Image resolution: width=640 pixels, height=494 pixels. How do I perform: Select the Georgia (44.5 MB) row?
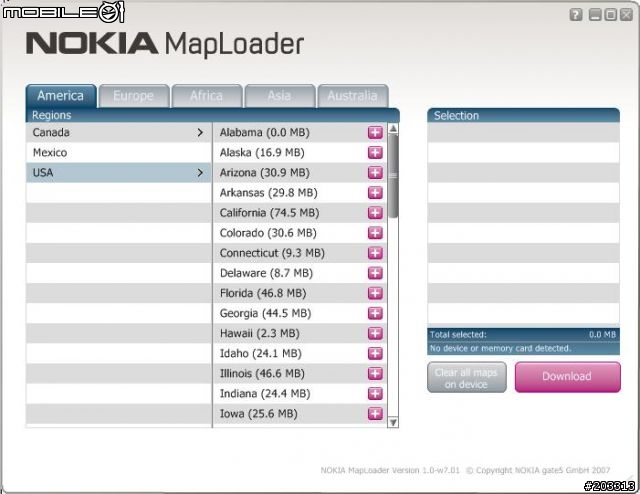tap(300, 313)
